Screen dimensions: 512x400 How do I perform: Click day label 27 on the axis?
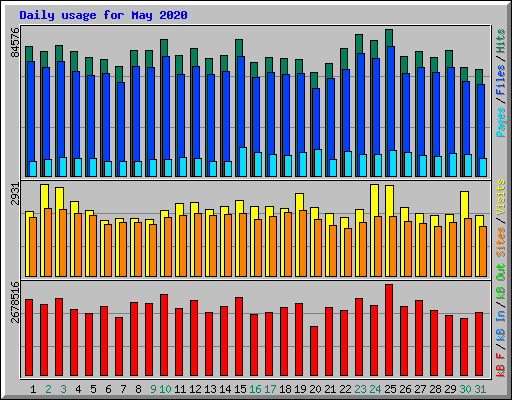point(420,389)
